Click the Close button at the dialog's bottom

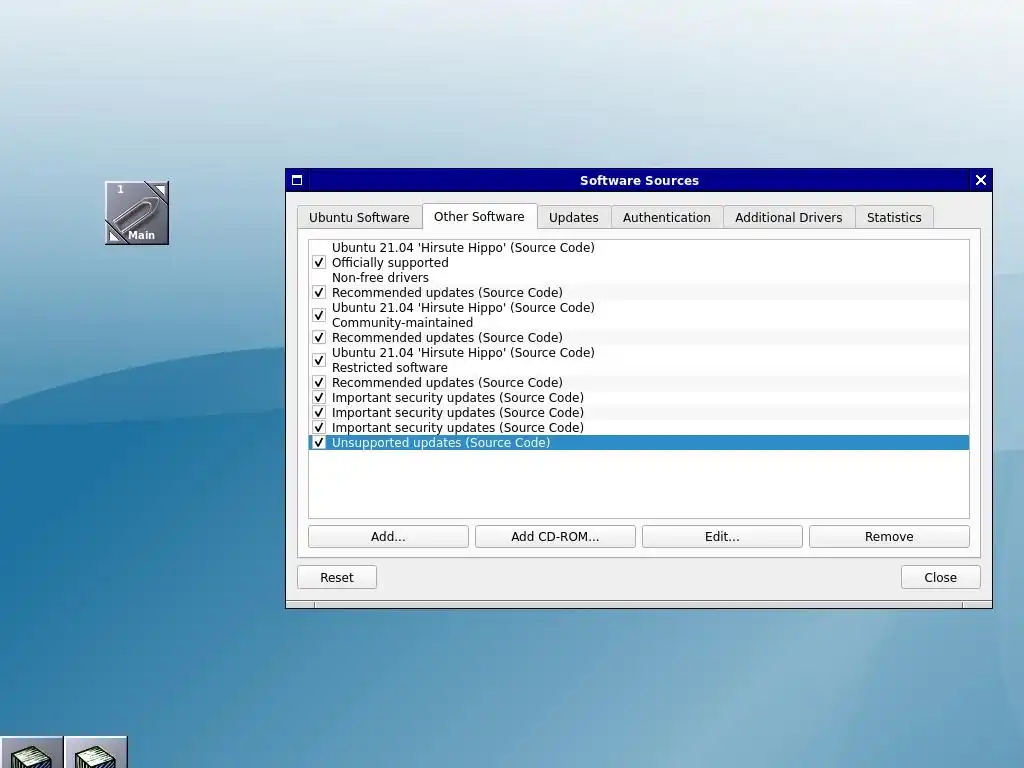click(x=940, y=577)
